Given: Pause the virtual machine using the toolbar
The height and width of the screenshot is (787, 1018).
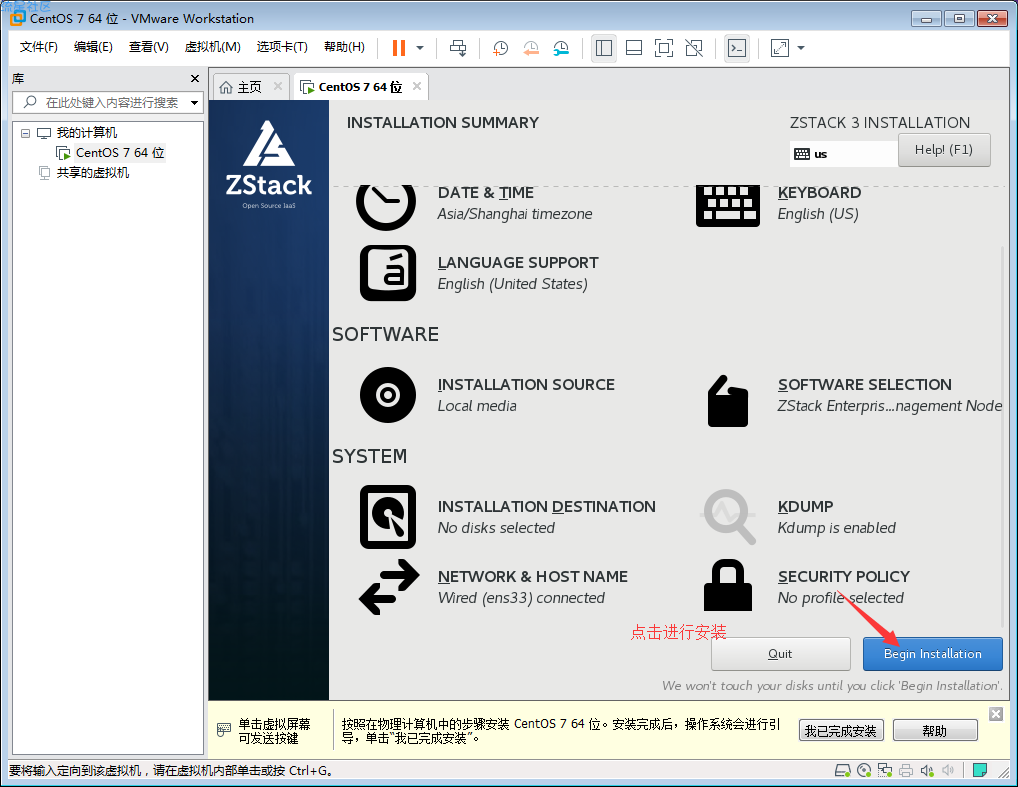Looking at the screenshot, I should 399,48.
